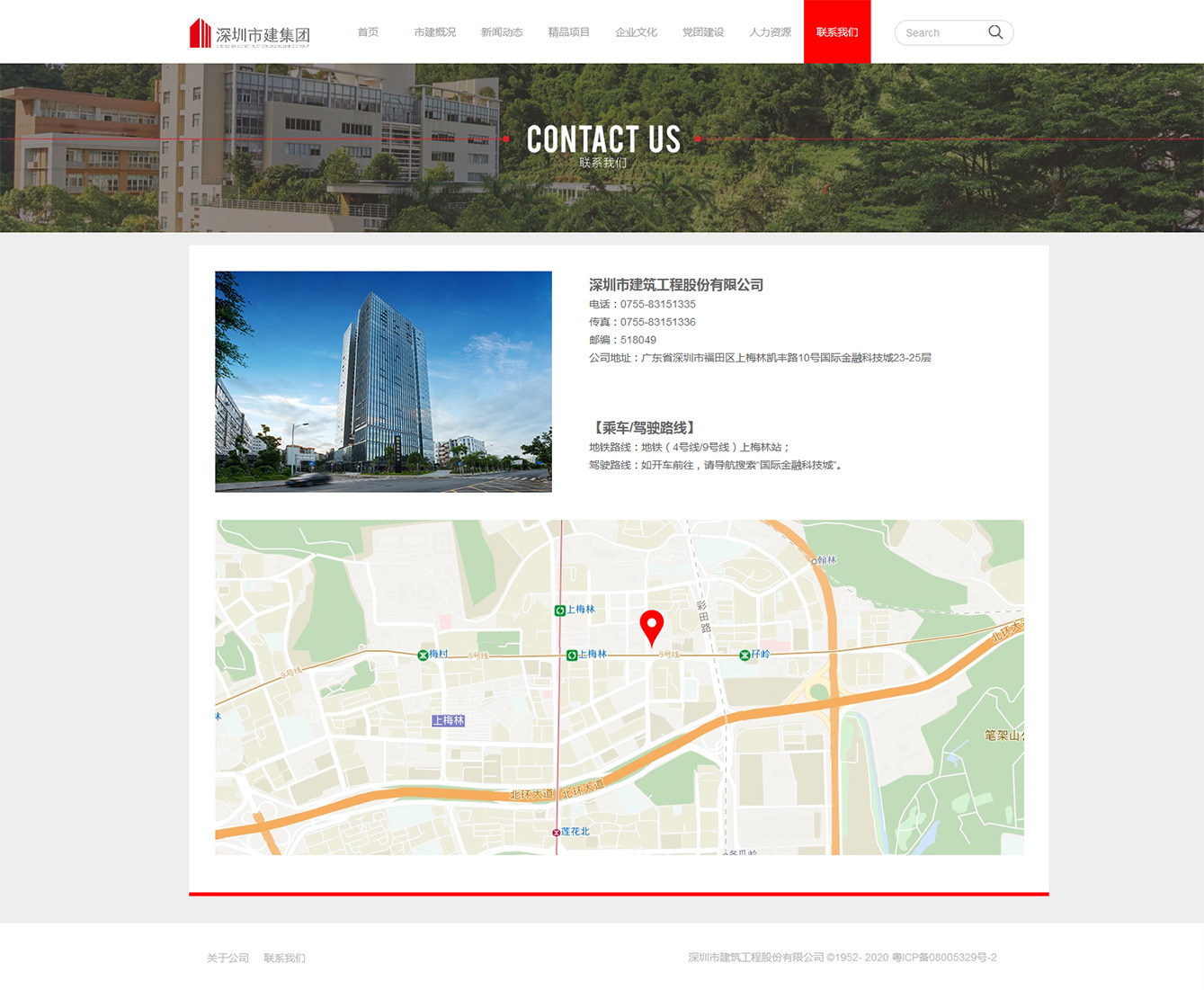Select 精品项目 in the top navigation

(x=568, y=32)
